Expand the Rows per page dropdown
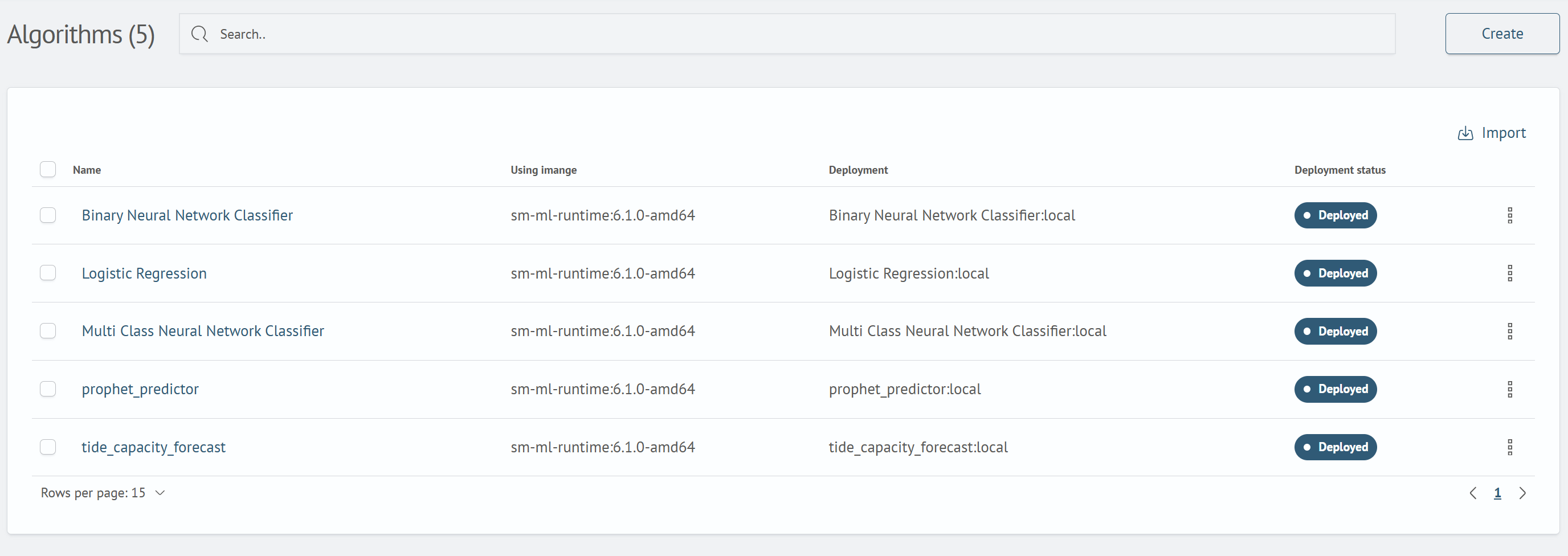Viewport: 1568px width, 556px height. point(103,493)
